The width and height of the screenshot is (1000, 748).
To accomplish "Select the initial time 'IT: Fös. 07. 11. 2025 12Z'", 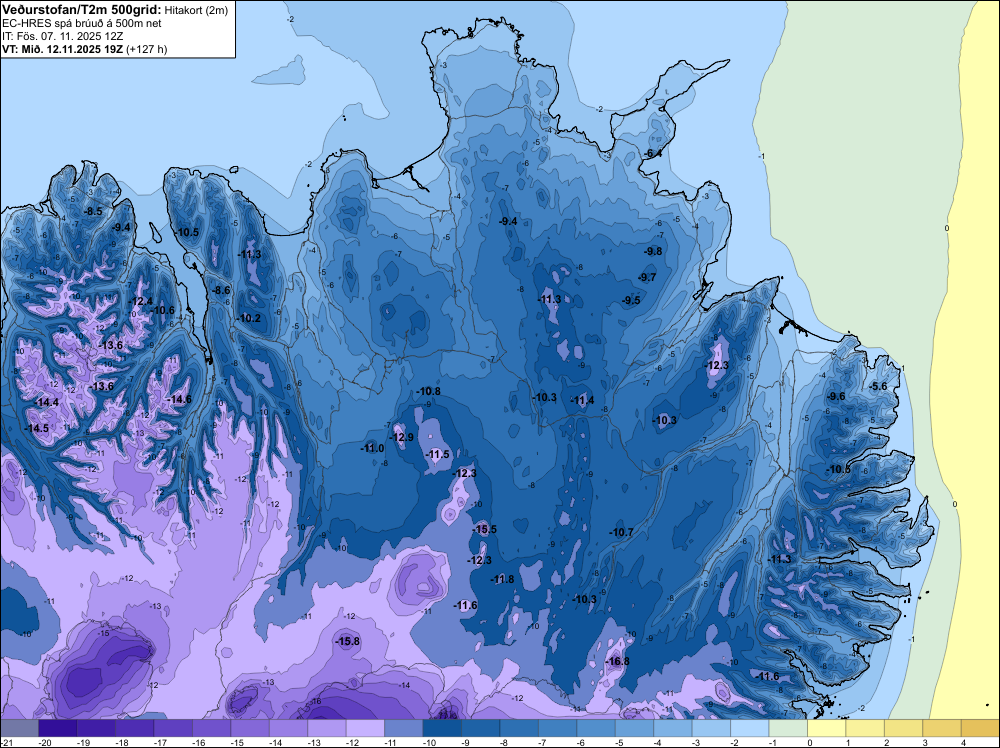I will click(62, 36).
